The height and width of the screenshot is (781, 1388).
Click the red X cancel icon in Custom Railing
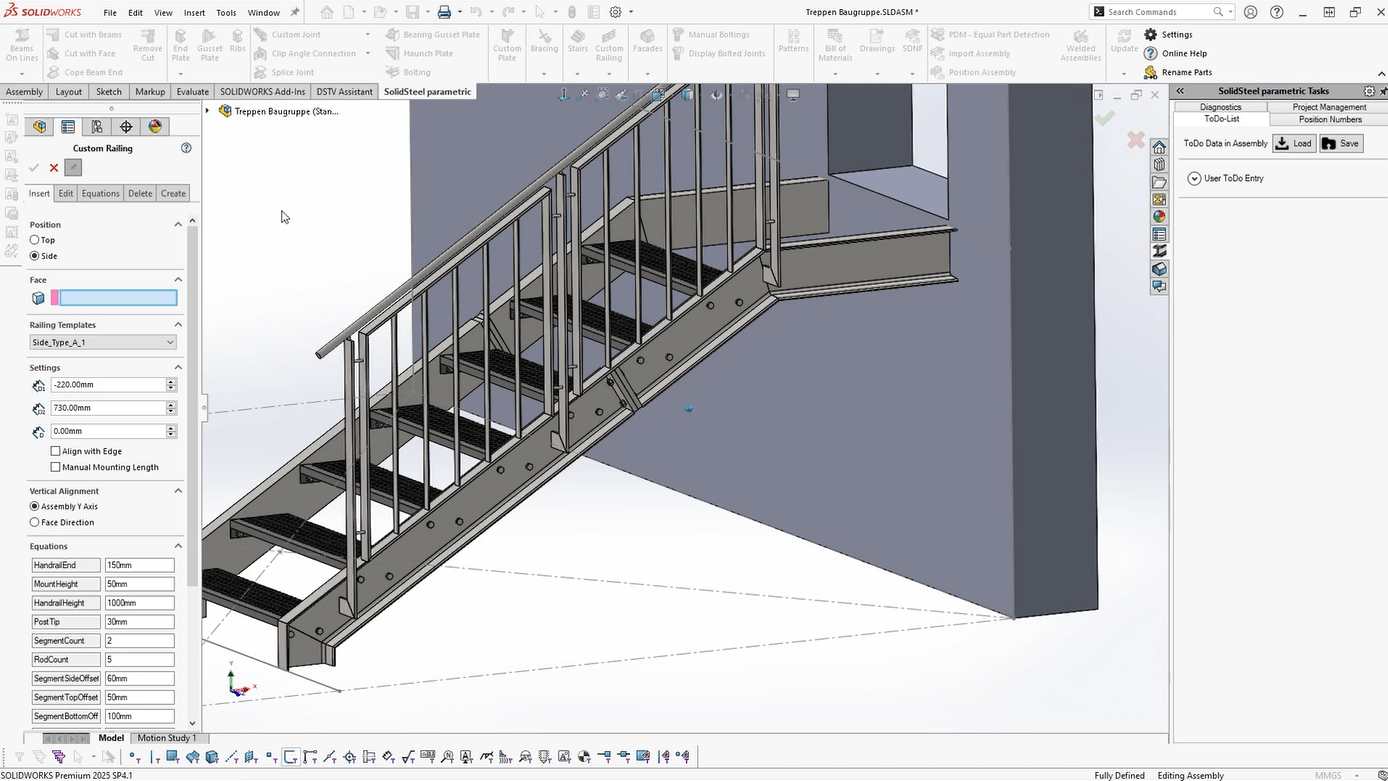(x=54, y=168)
